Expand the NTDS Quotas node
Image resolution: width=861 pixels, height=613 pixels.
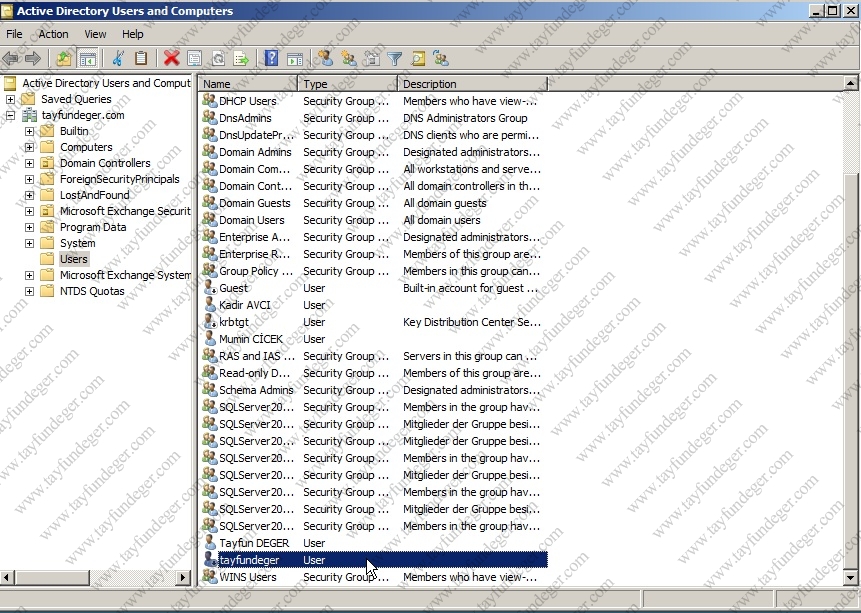30,291
